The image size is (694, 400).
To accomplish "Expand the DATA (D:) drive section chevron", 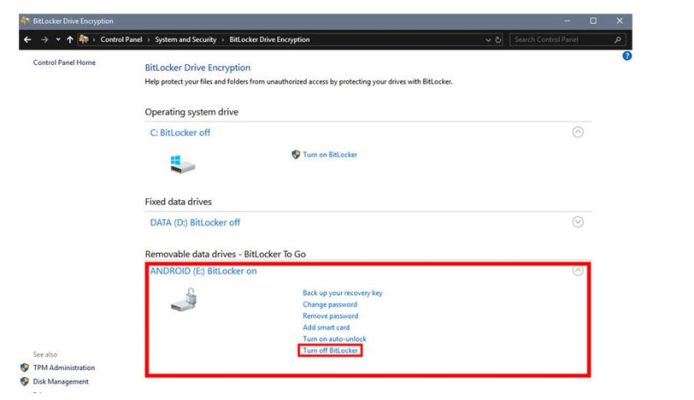I will (578, 222).
